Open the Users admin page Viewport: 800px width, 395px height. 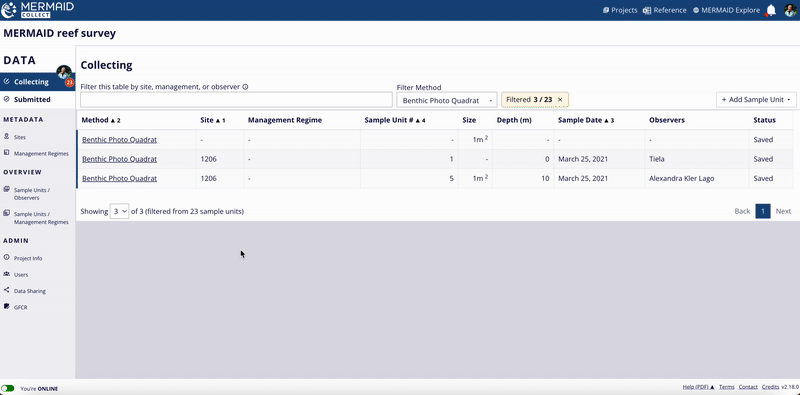coord(21,275)
